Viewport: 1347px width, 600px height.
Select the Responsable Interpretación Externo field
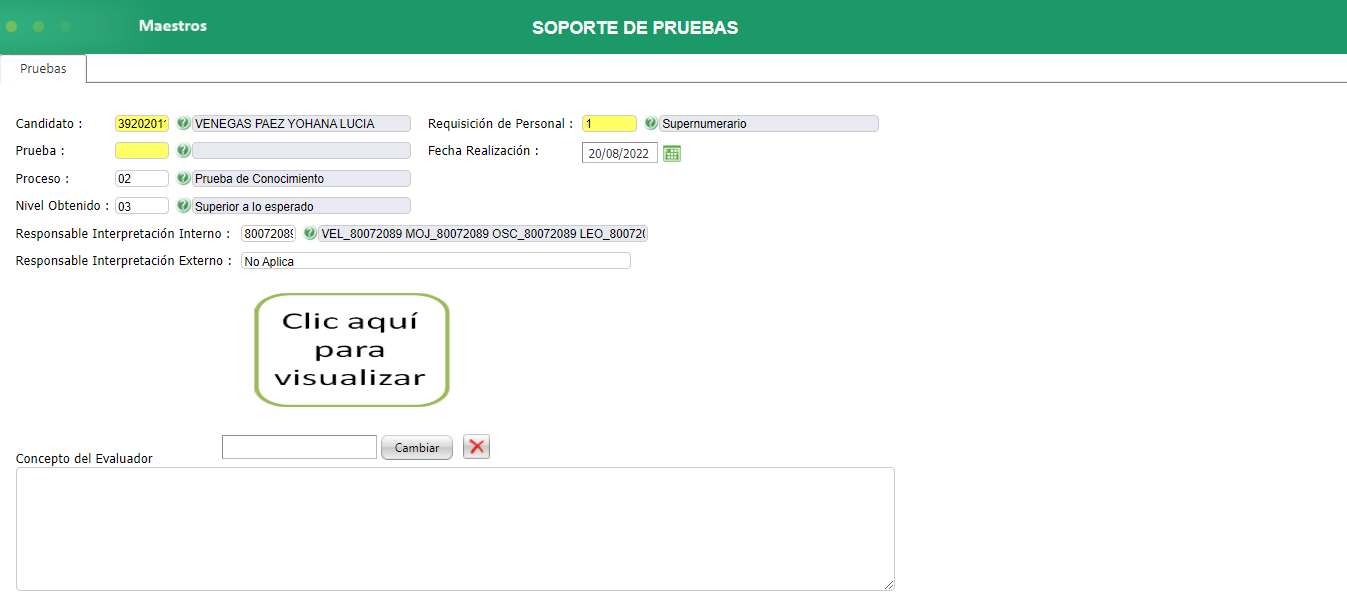point(435,260)
